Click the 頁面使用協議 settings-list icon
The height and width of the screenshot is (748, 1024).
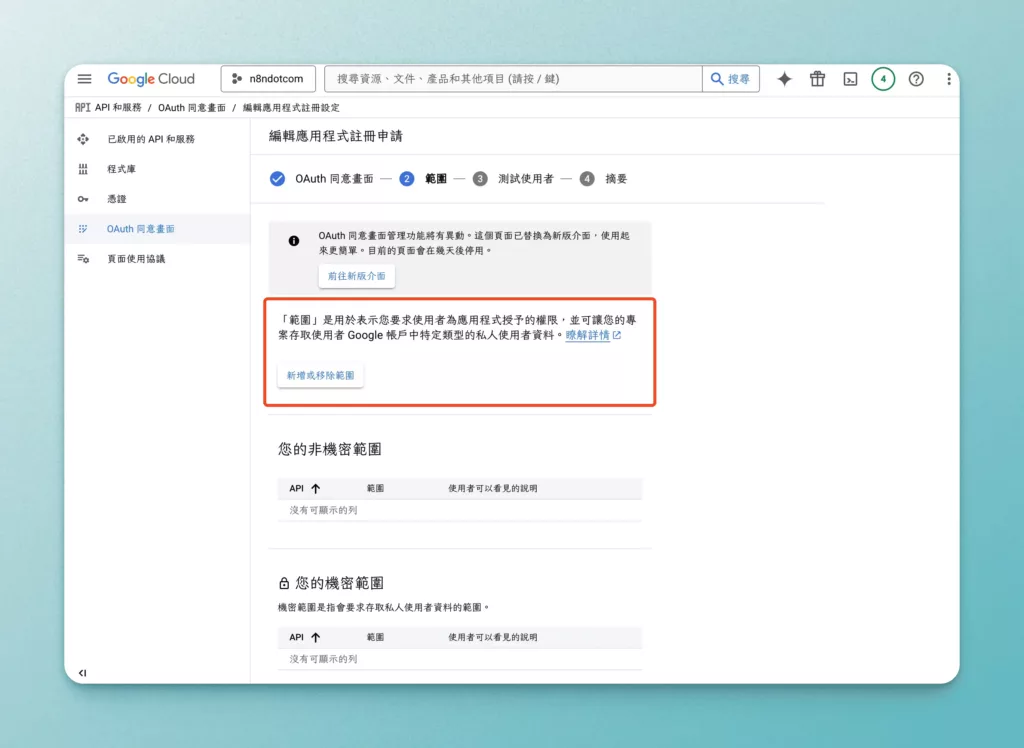83,259
